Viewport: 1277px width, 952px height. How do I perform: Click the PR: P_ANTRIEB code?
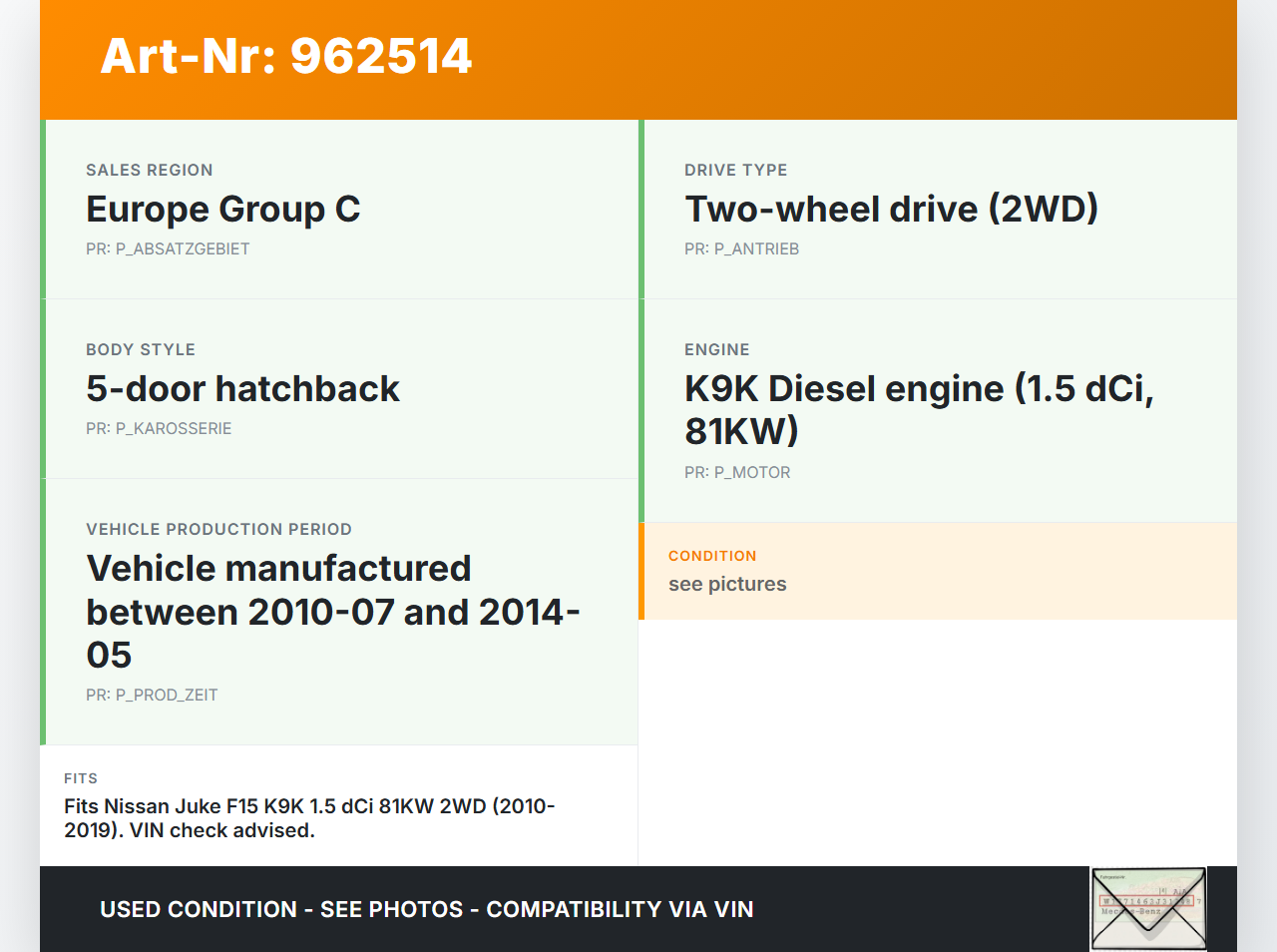pyautogui.click(x=741, y=249)
